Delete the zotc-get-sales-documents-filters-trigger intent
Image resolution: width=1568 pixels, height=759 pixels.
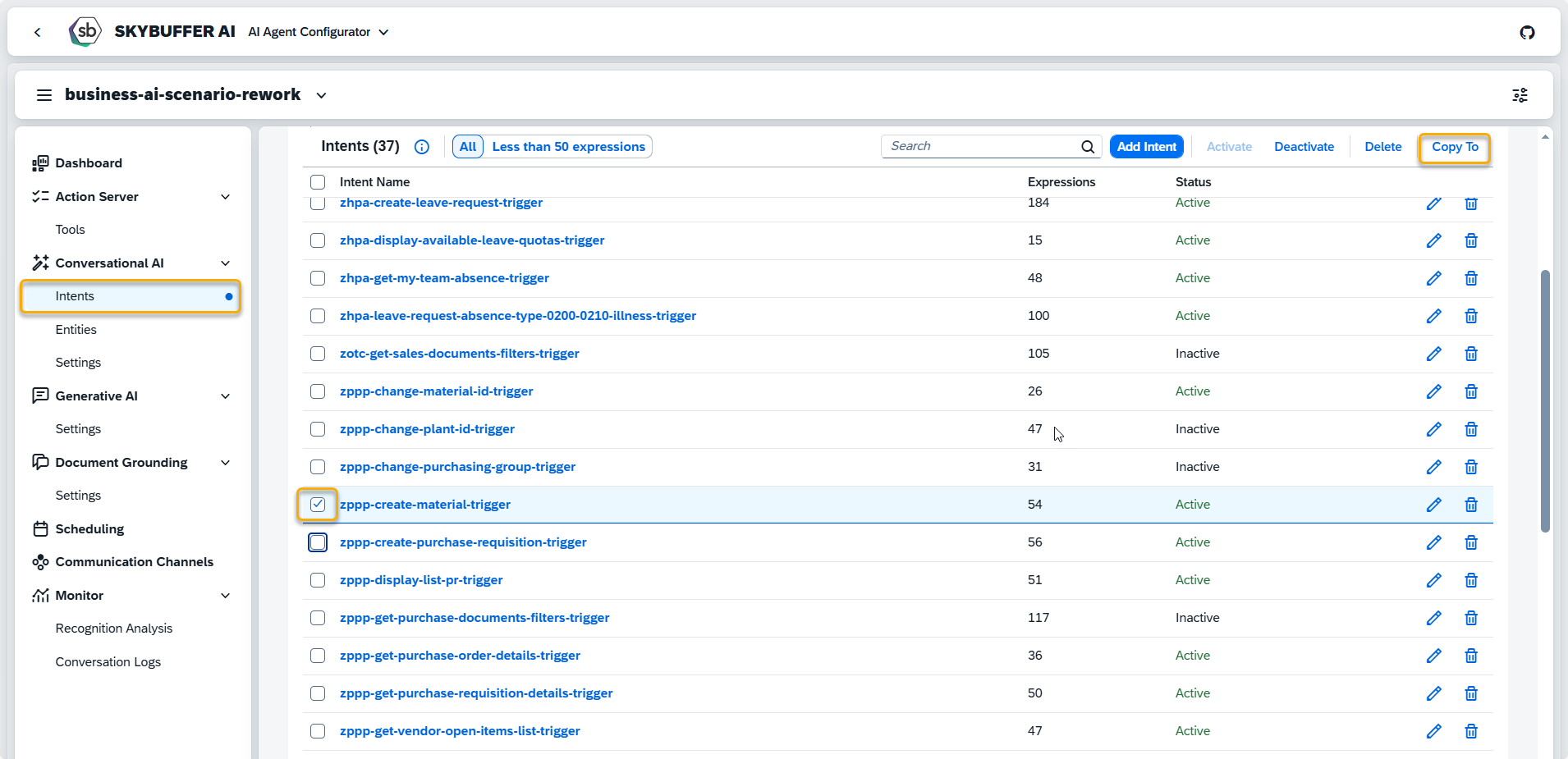[x=1471, y=354]
